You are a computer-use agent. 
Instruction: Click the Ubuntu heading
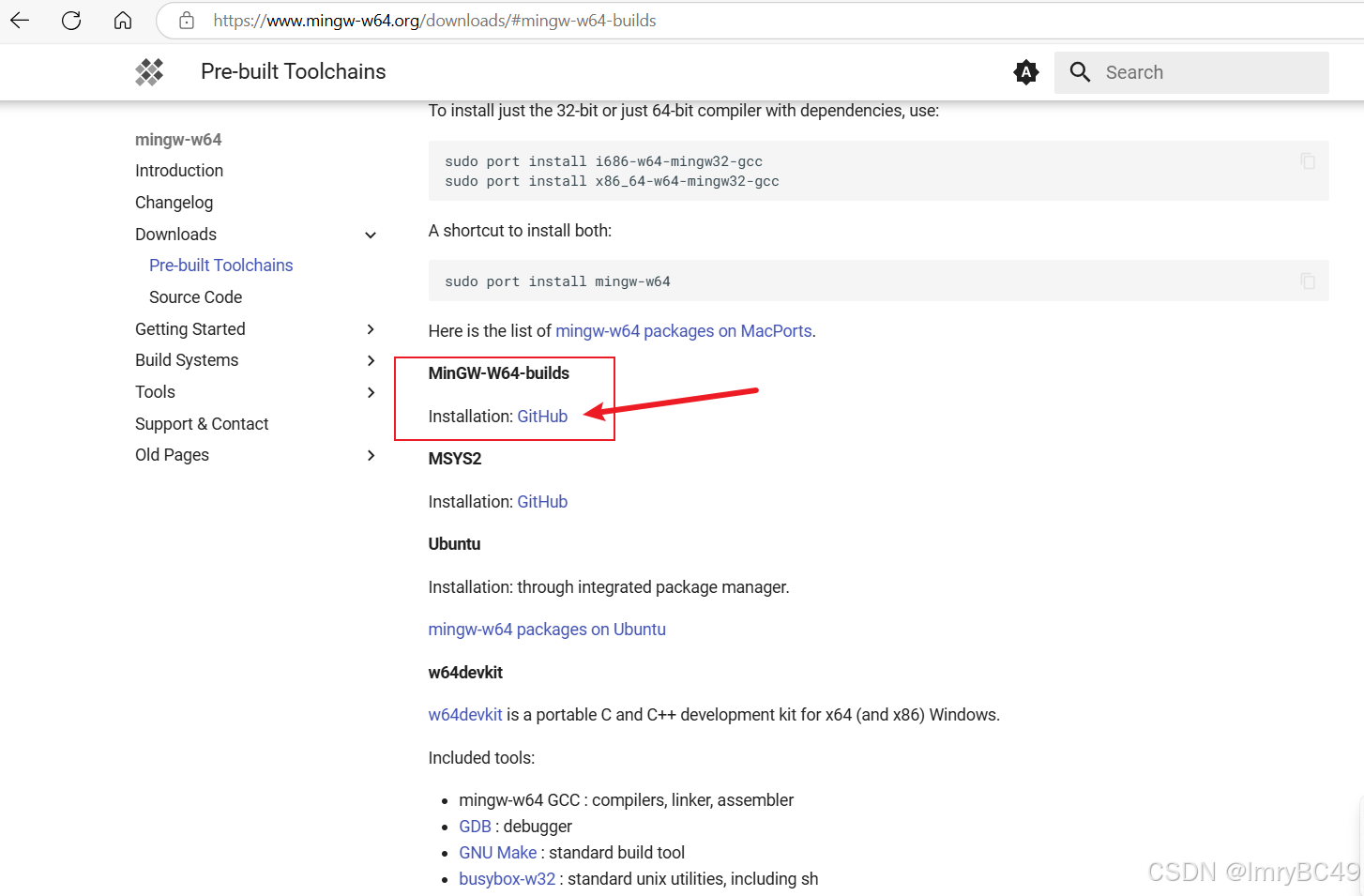click(454, 544)
